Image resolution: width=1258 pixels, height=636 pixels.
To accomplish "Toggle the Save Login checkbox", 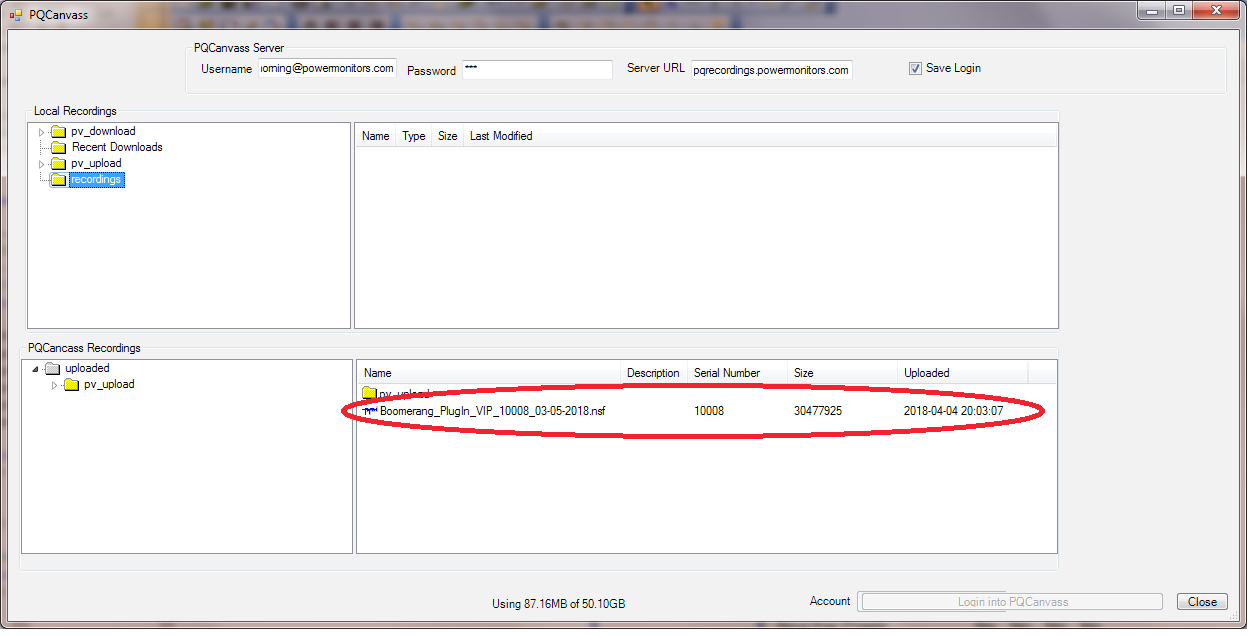I will (x=915, y=69).
